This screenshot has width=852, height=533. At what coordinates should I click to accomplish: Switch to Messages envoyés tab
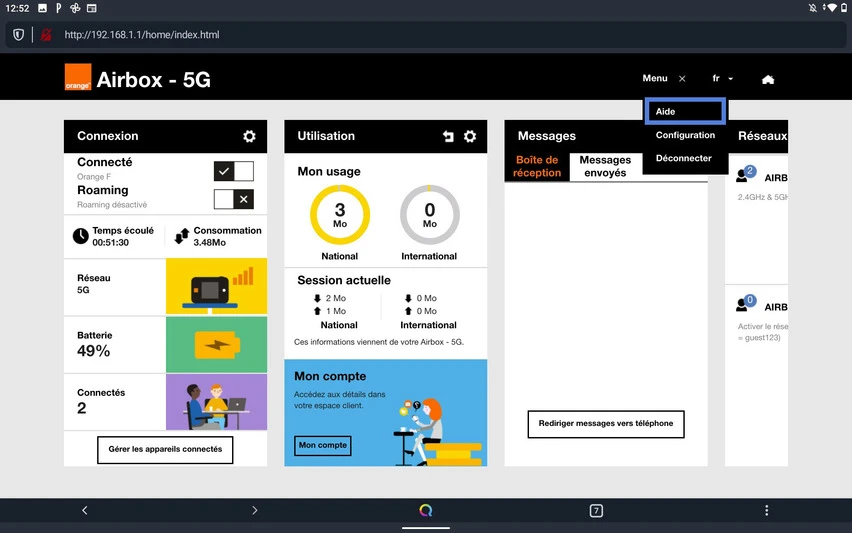605,166
